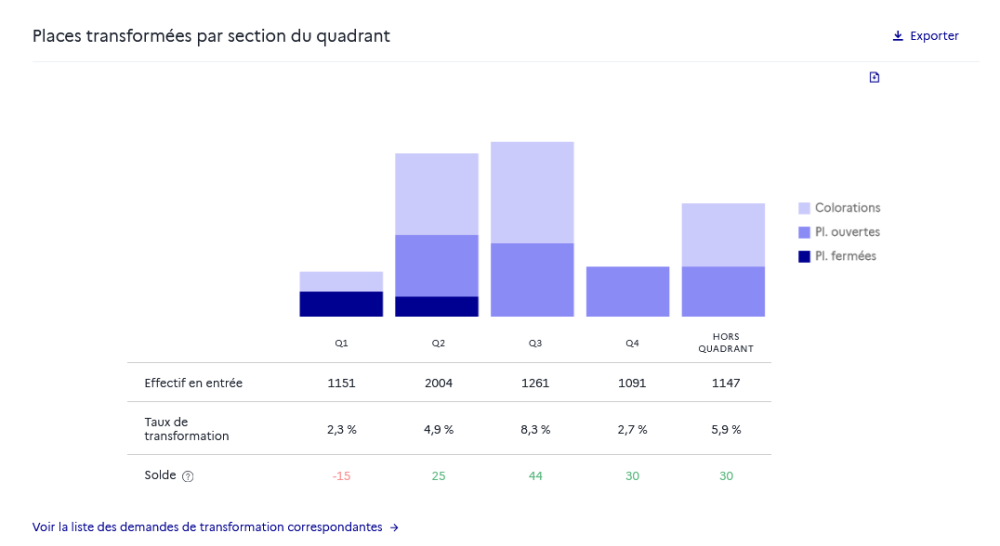The image size is (1000, 546).
Task: Click the Pl. ouvertes legend swatch
Action: [x=804, y=232]
